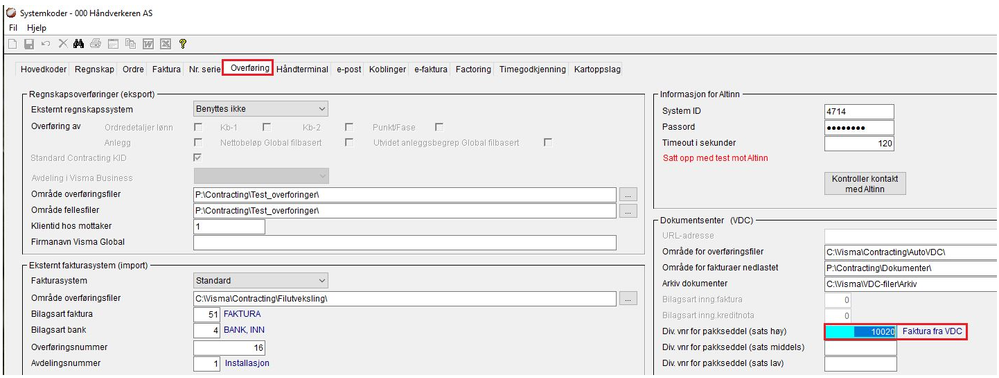The height and width of the screenshot is (378, 999).
Task: Switch to the Hovedkoder tab
Action: click(43, 69)
